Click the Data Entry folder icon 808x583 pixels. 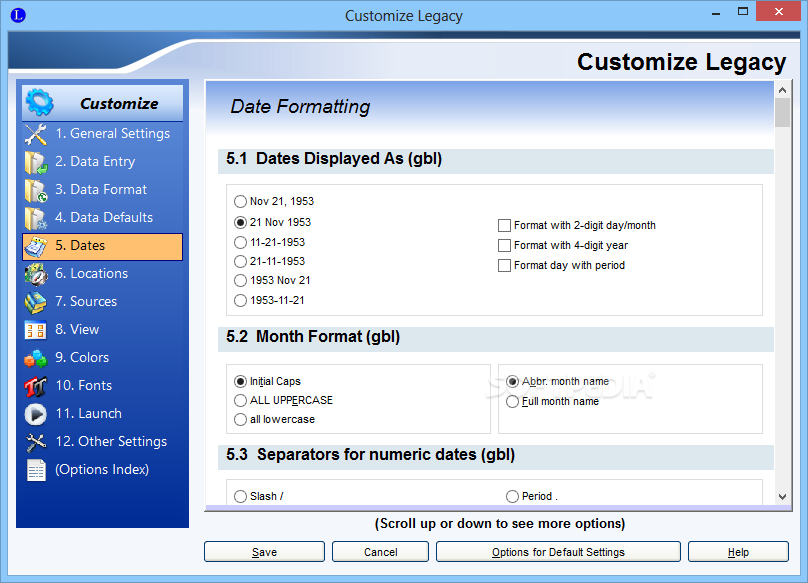coord(36,162)
